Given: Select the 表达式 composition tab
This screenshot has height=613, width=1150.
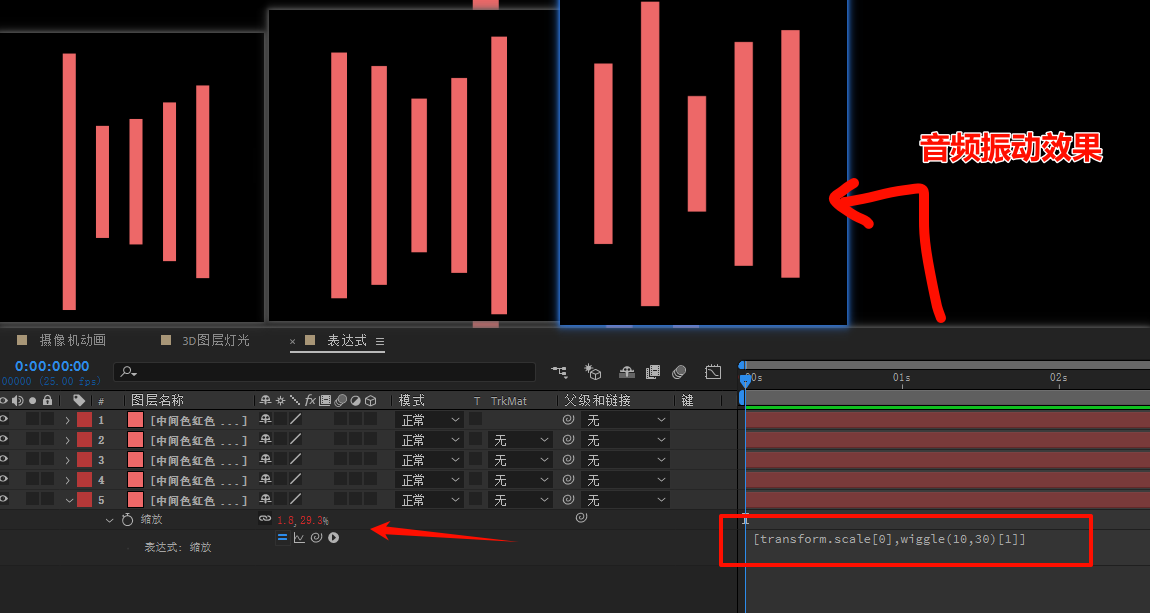Looking at the screenshot, I should (x=346, y=340).
